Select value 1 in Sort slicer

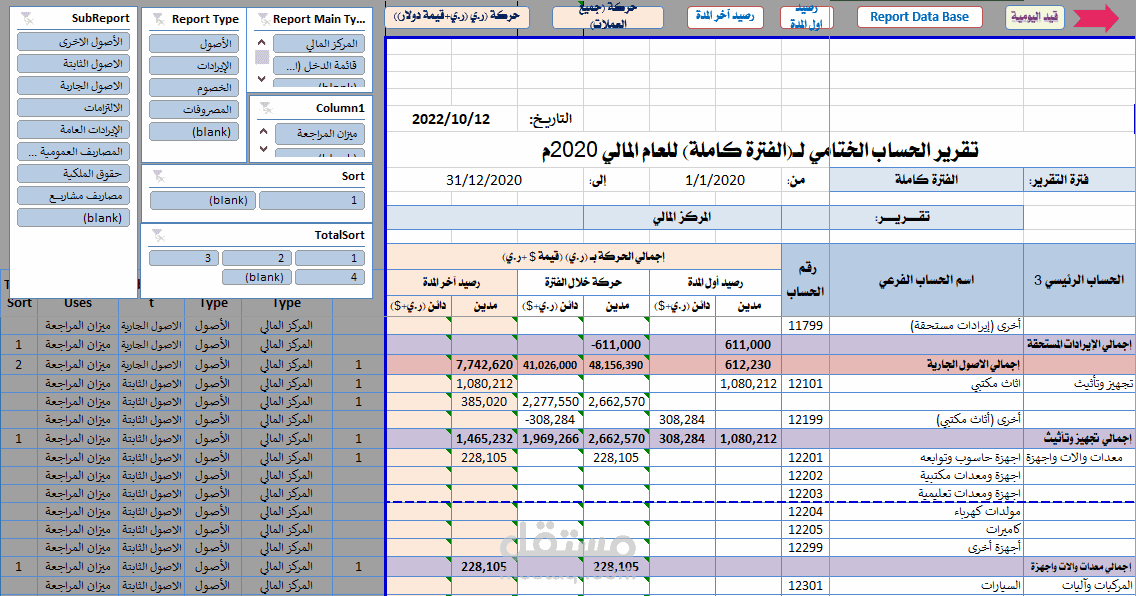[x=312, y=200]
